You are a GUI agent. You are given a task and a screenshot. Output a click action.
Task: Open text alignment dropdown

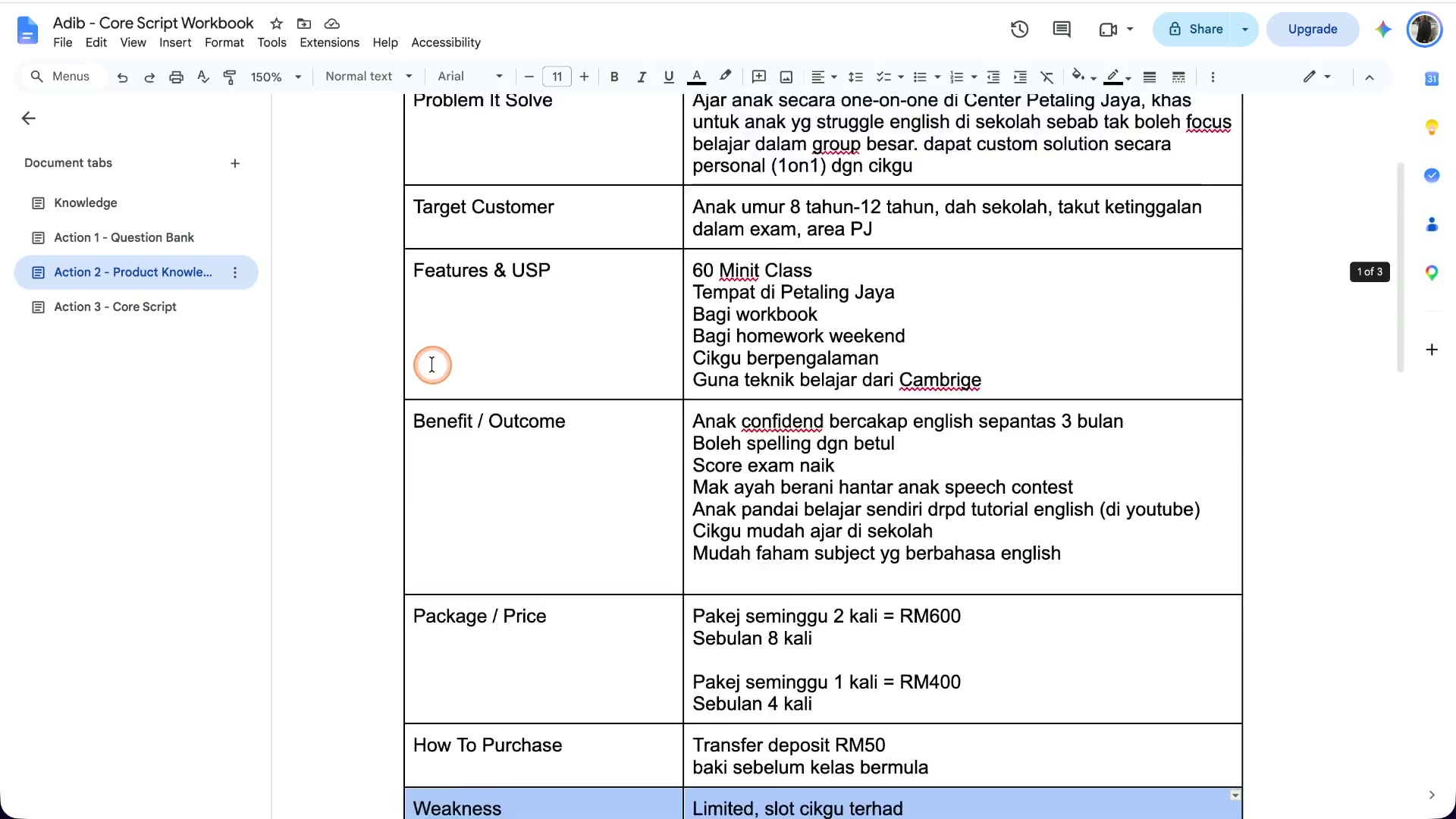click(x=824, y=77)
